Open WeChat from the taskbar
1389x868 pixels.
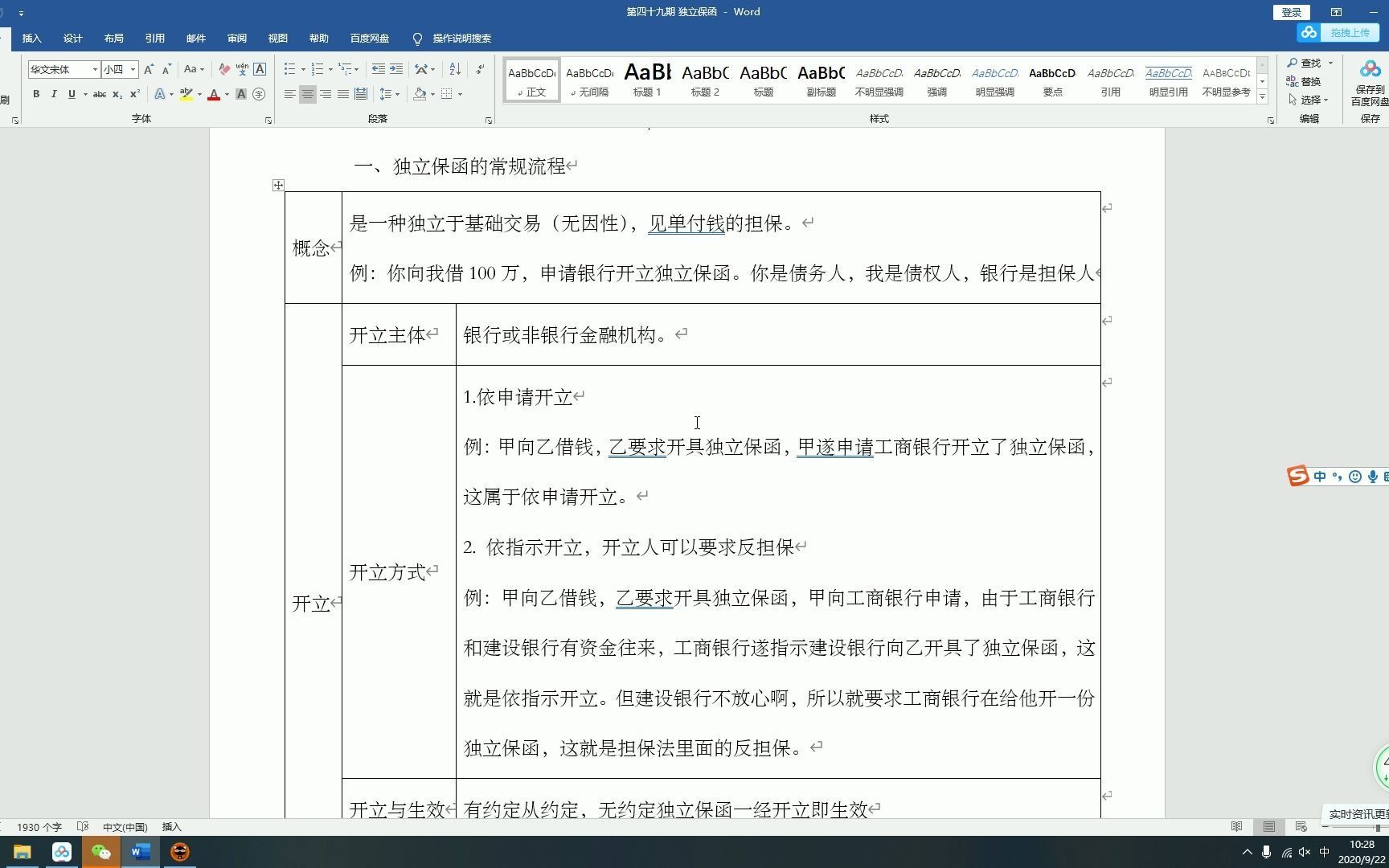[x=100, y=852]
